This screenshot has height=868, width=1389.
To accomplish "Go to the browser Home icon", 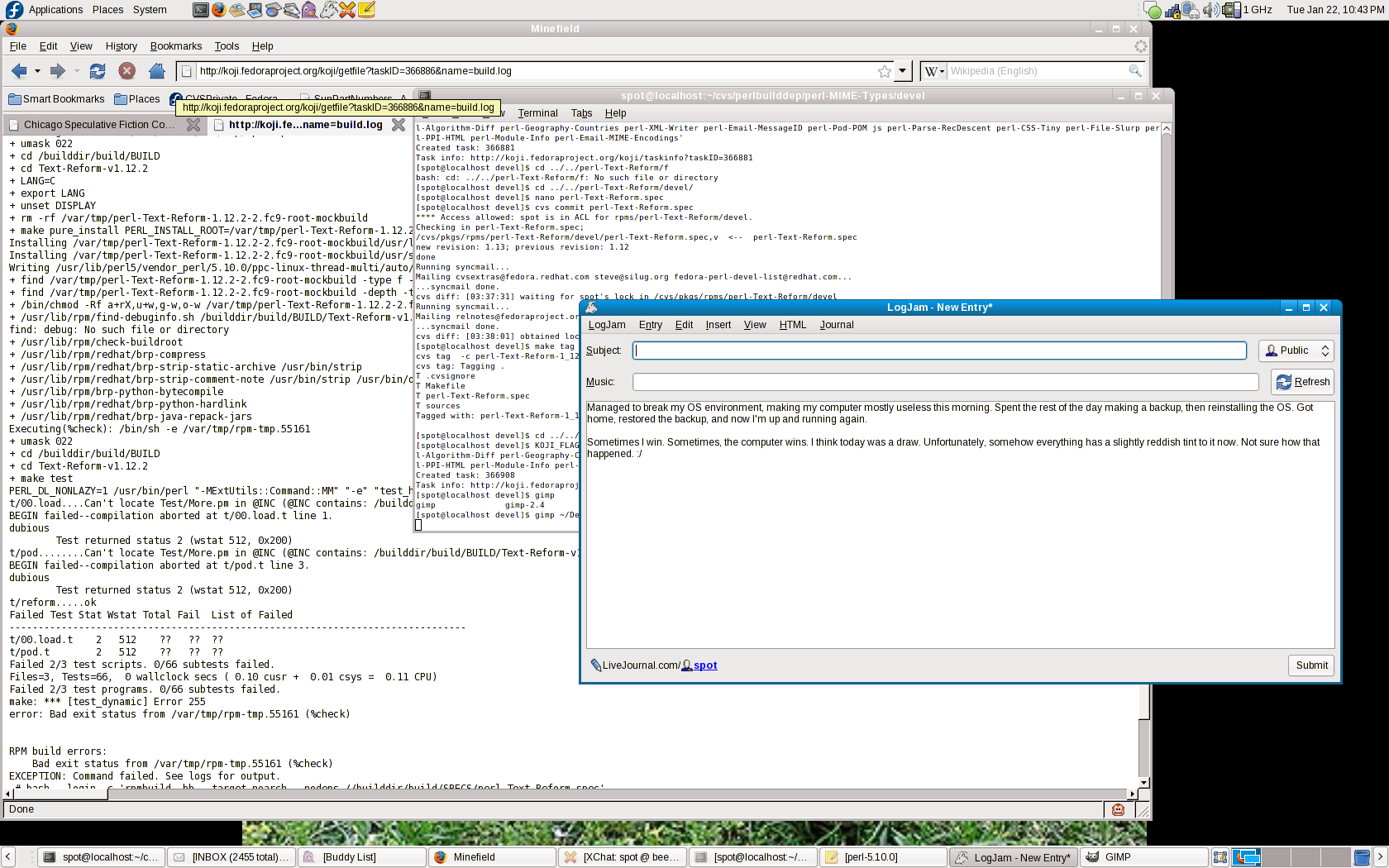I will click(x=156, y=71).
